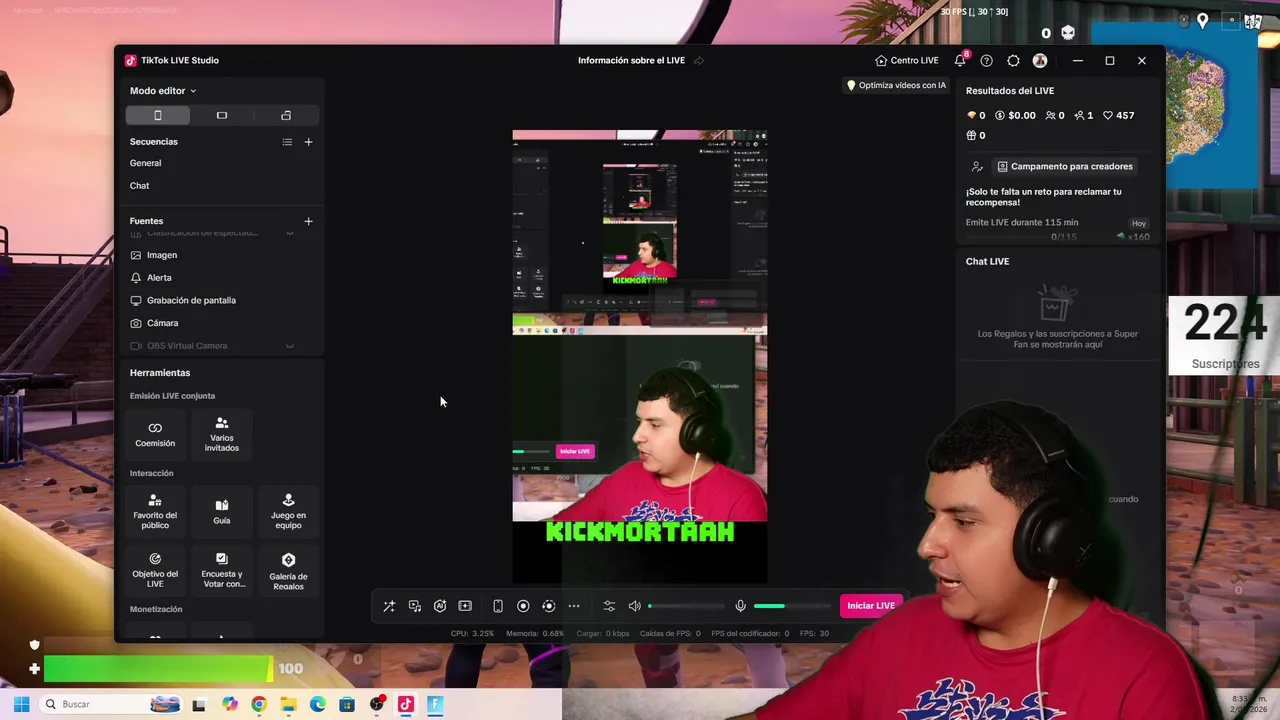Open notifications bell with 8 badge
Viewport: 1280px width, 720px height.
pos(960,60)
